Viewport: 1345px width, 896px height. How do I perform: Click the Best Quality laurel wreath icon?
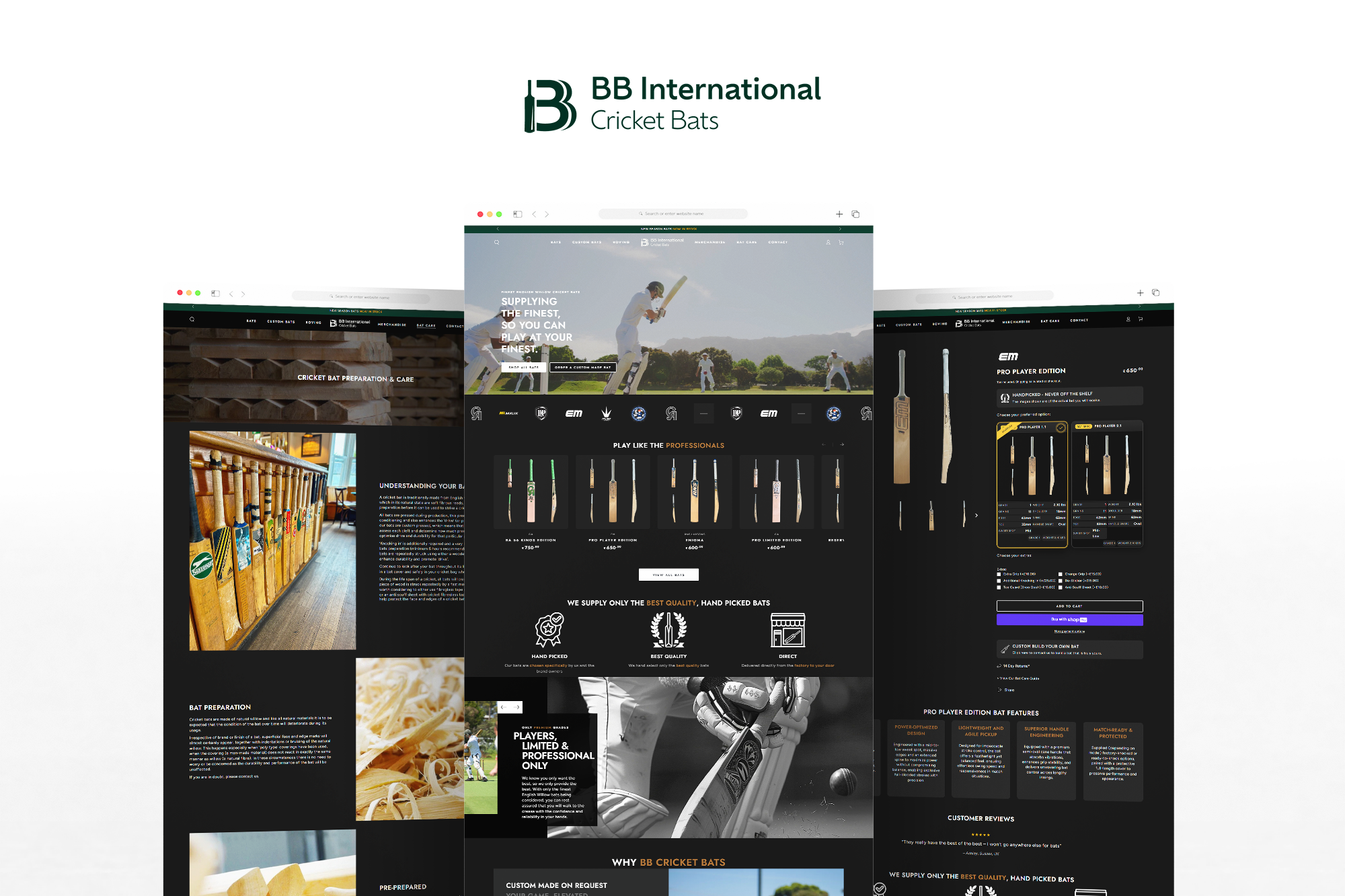click(668, 630)
